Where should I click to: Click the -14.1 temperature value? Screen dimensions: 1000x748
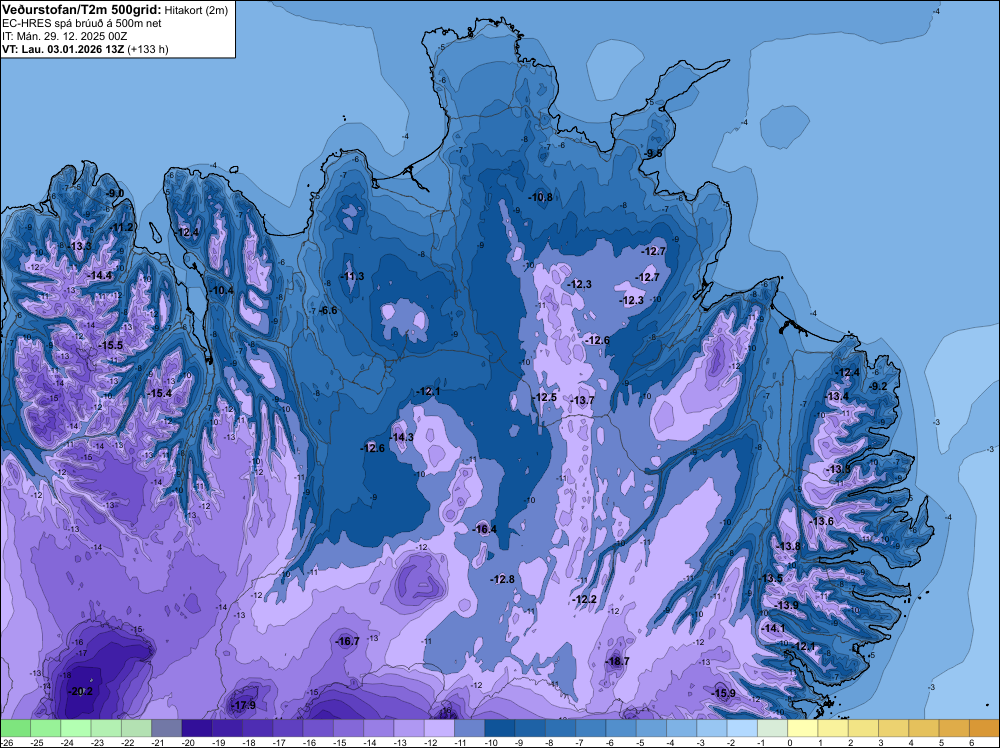tap(774, 628)
